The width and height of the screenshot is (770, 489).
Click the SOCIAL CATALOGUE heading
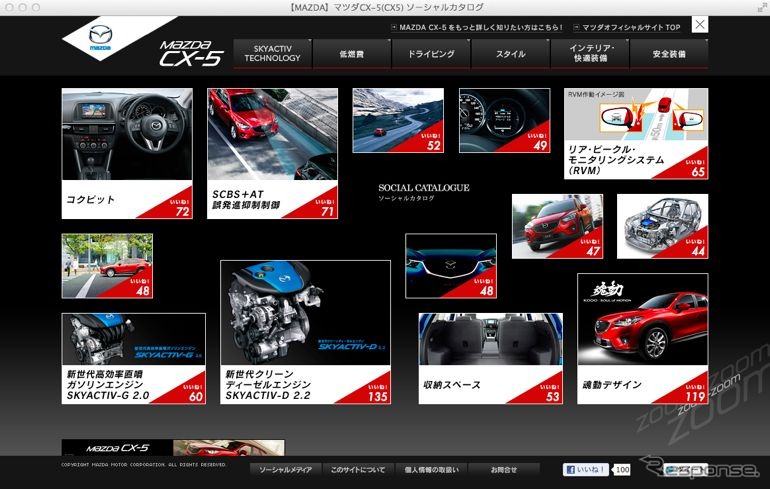pos(424,188)
